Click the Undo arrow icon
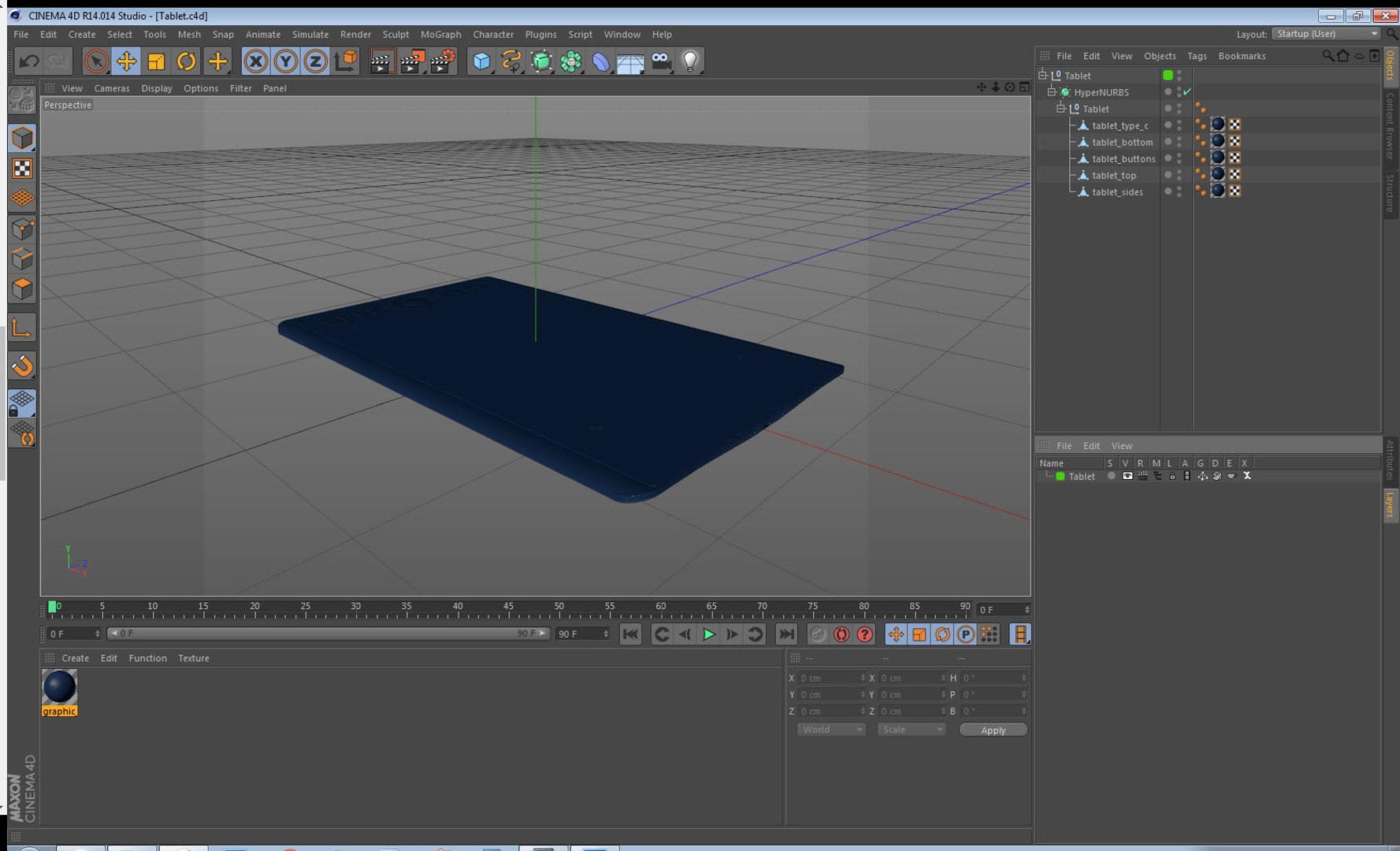This screenshot has width=1400, height=851. pyautogui.click(x=29, y=61)
